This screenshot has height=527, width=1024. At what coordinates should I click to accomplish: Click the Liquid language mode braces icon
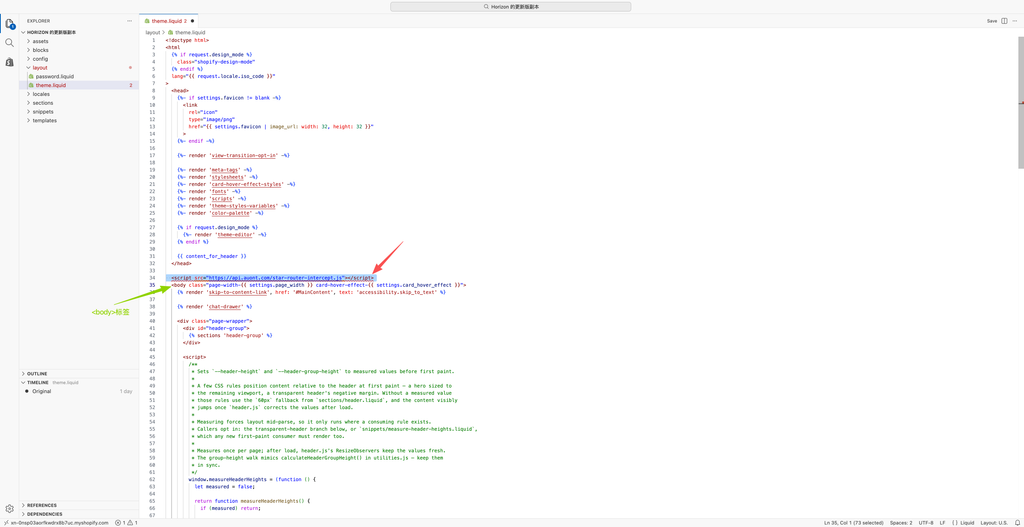(955, 523)
